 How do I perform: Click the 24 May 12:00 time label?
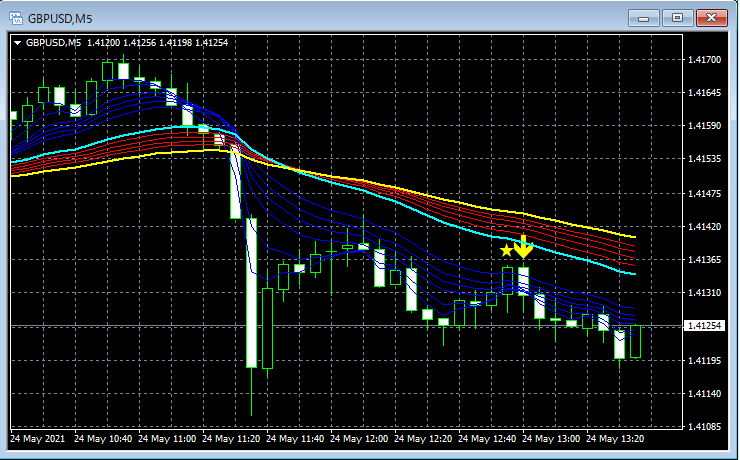coord(359,439)
